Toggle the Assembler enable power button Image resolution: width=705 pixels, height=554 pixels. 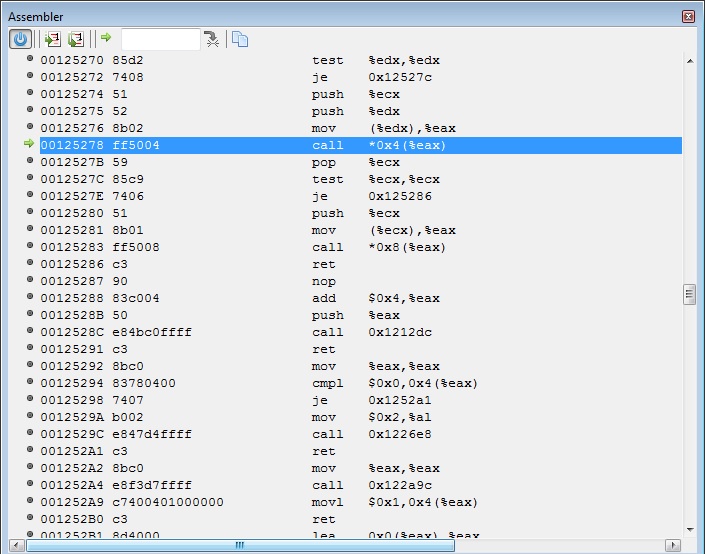(x=20, y=39)
